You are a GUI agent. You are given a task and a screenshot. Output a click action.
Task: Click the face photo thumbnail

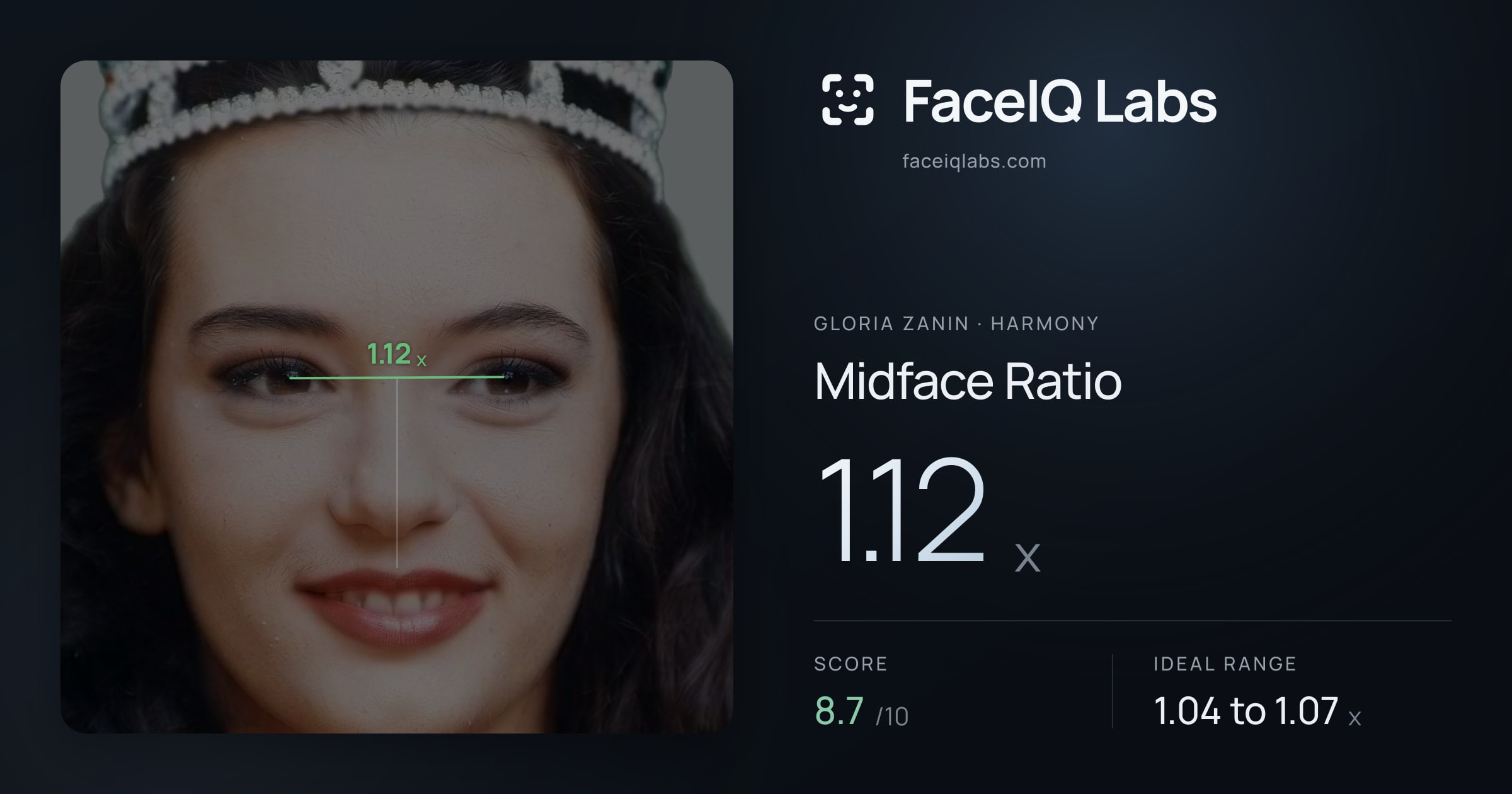[x=397, y=397]
